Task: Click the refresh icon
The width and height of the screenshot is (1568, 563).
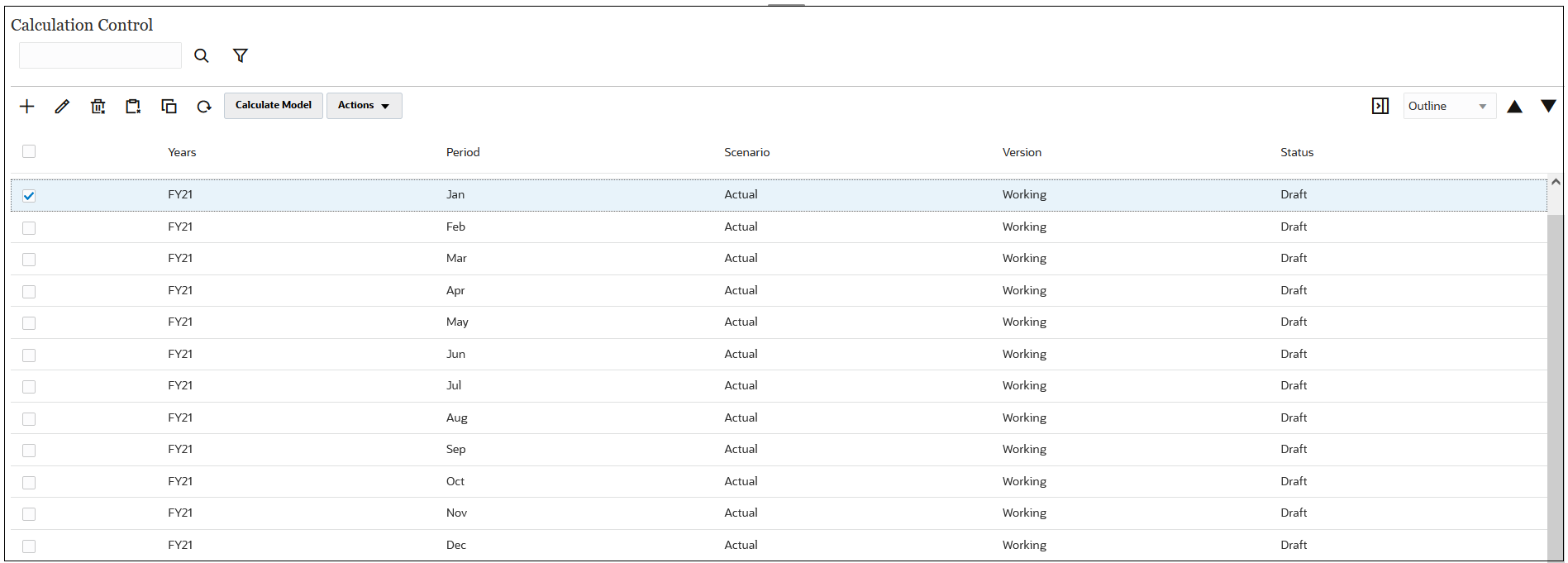Action: coord(204,106)
